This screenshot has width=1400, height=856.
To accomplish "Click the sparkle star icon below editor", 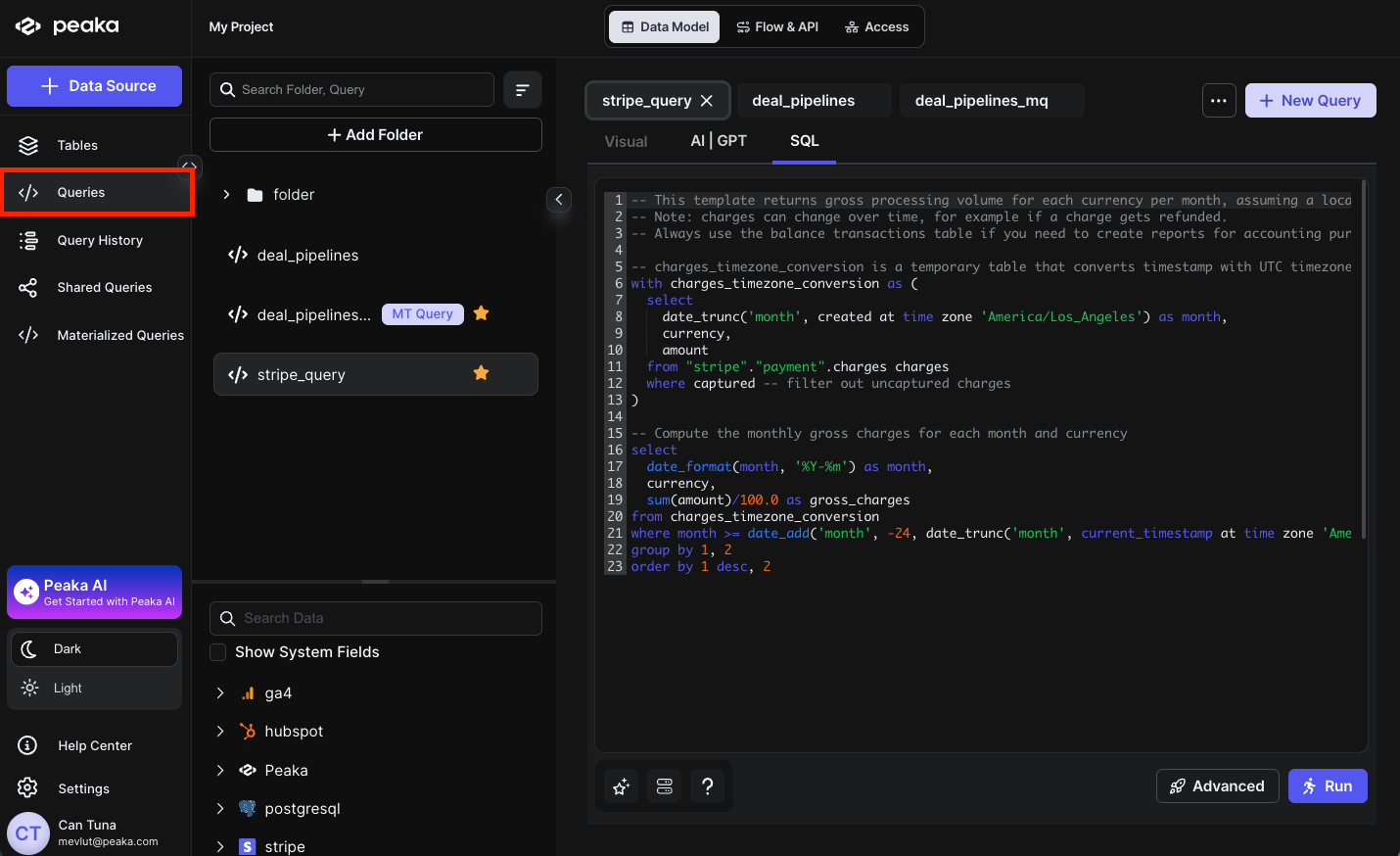I will 621,786.
